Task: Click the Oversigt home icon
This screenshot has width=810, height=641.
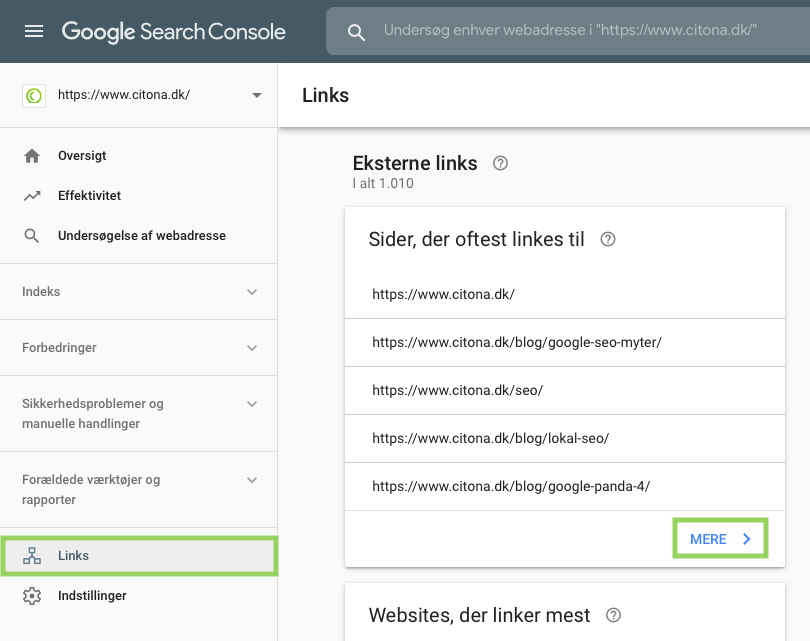Action: click(32, 155)
